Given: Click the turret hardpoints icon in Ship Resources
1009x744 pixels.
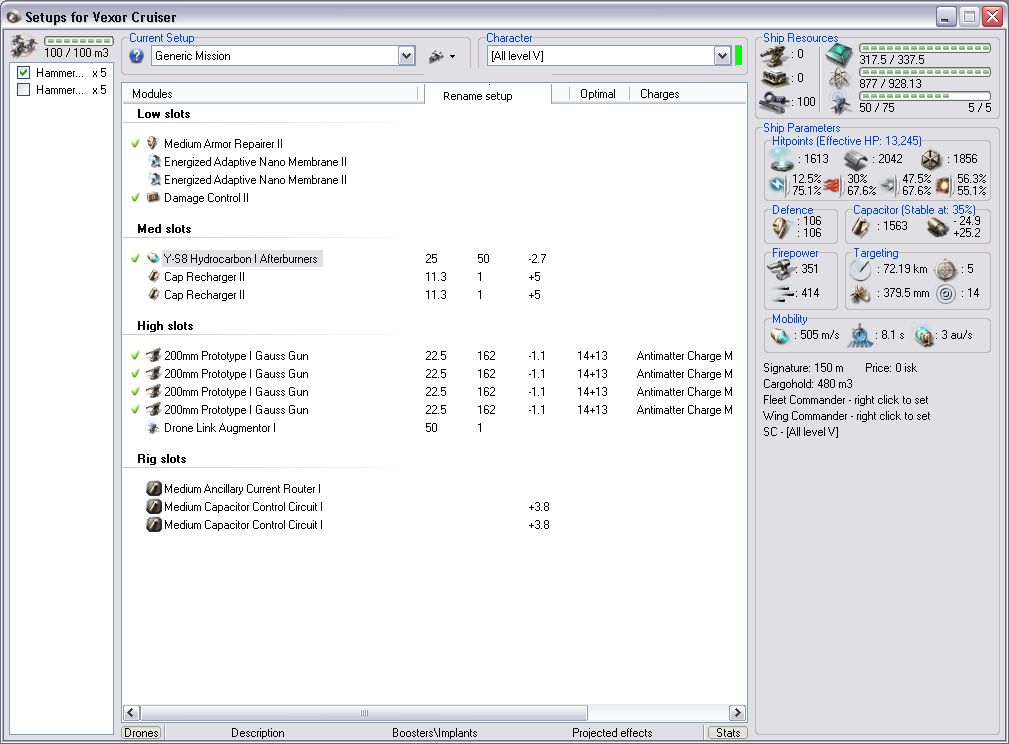Looking at the screenshot, I should tap(774, 56).
